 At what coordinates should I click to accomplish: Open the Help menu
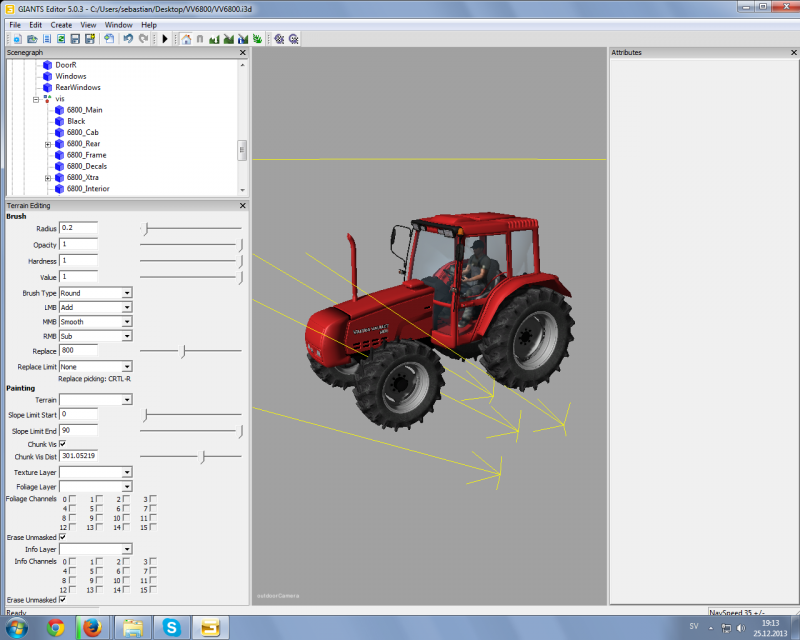tap(149, 25)
